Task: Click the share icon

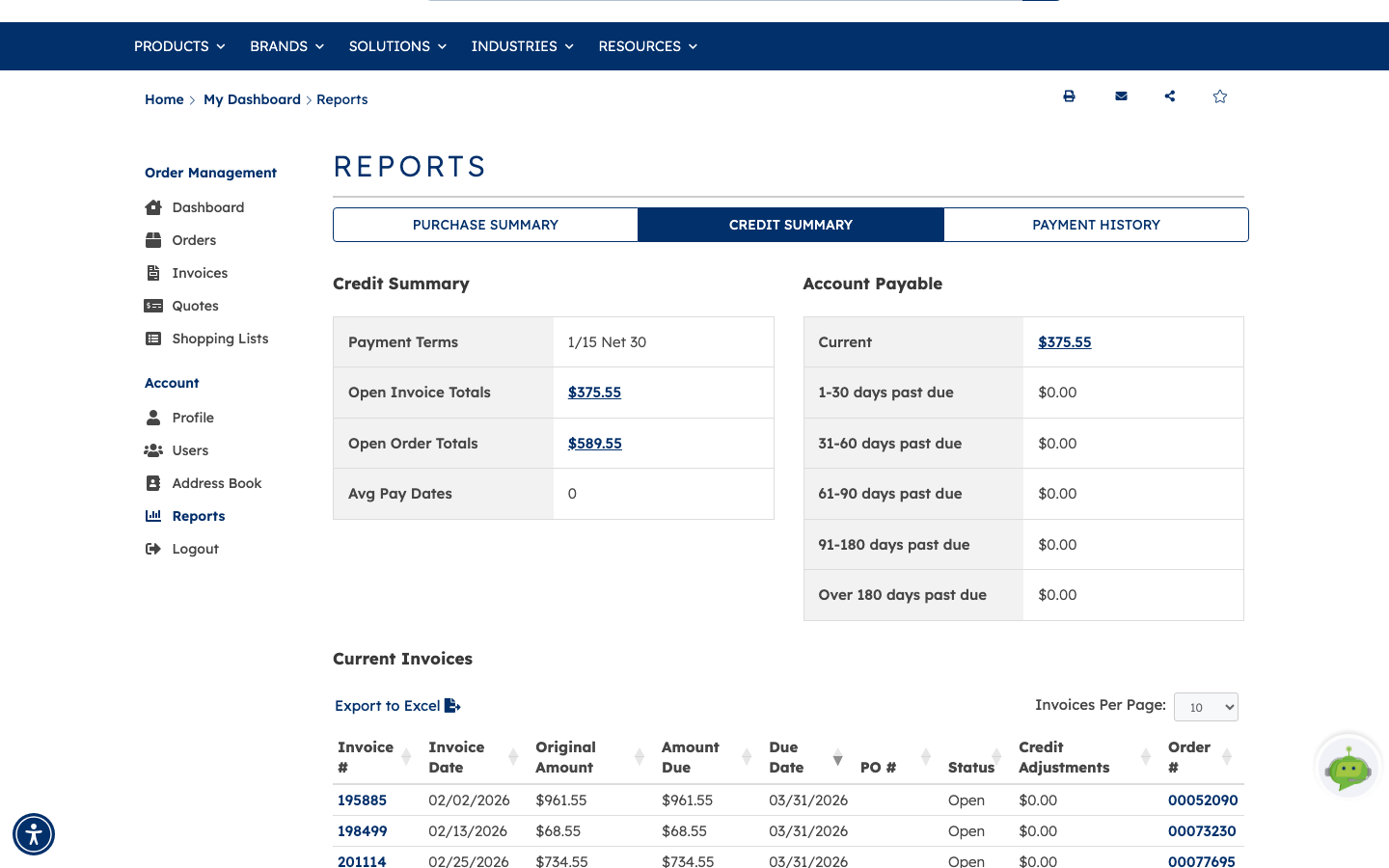Action: (1170, 96)
